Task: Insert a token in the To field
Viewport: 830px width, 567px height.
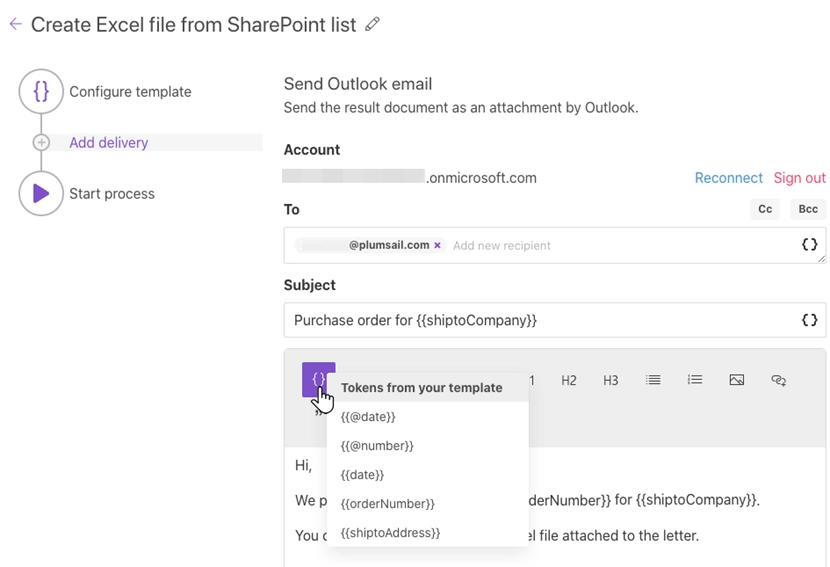Action: (x=809, y=245)
